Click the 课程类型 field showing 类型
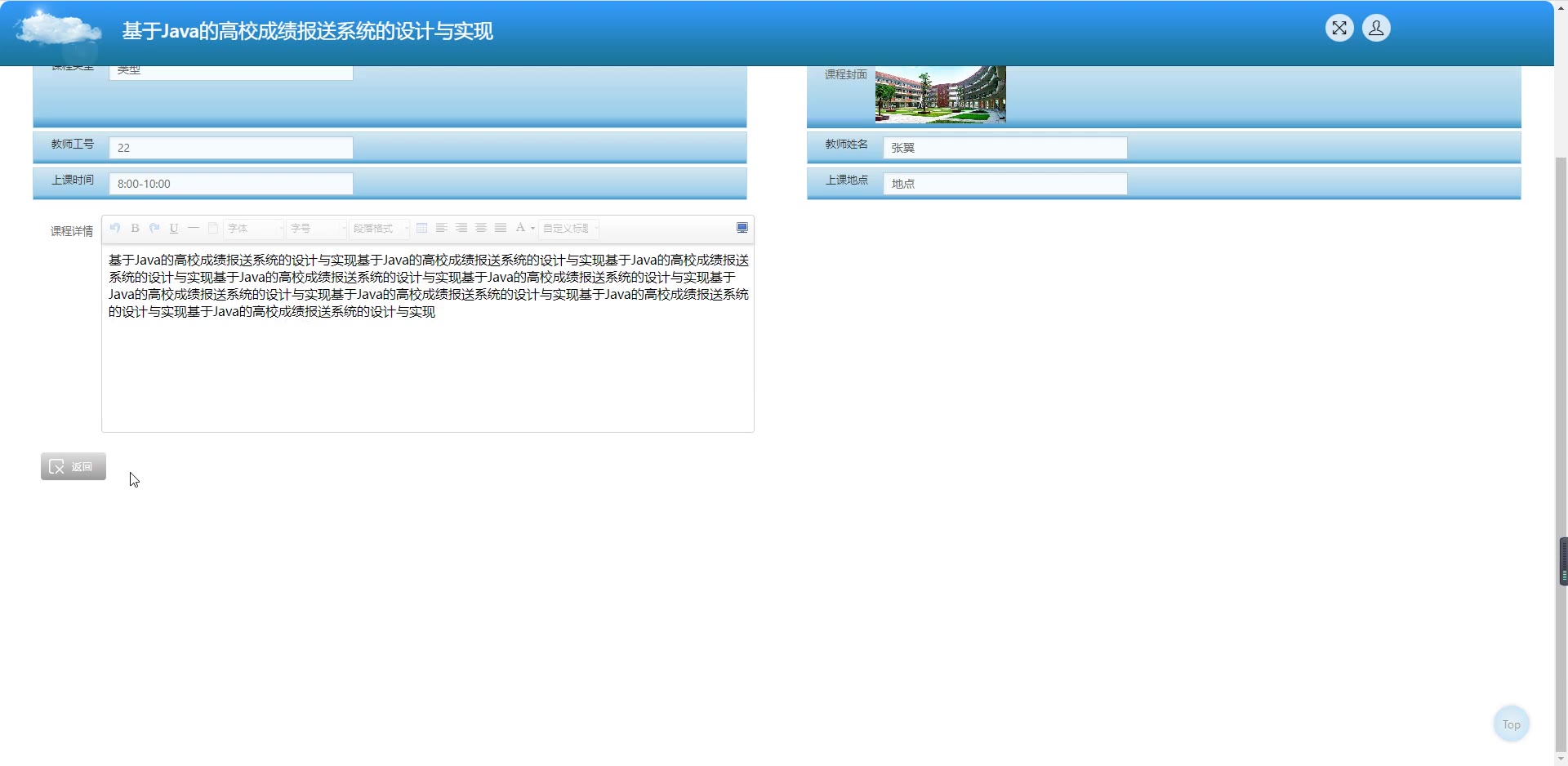 (231, 73)
